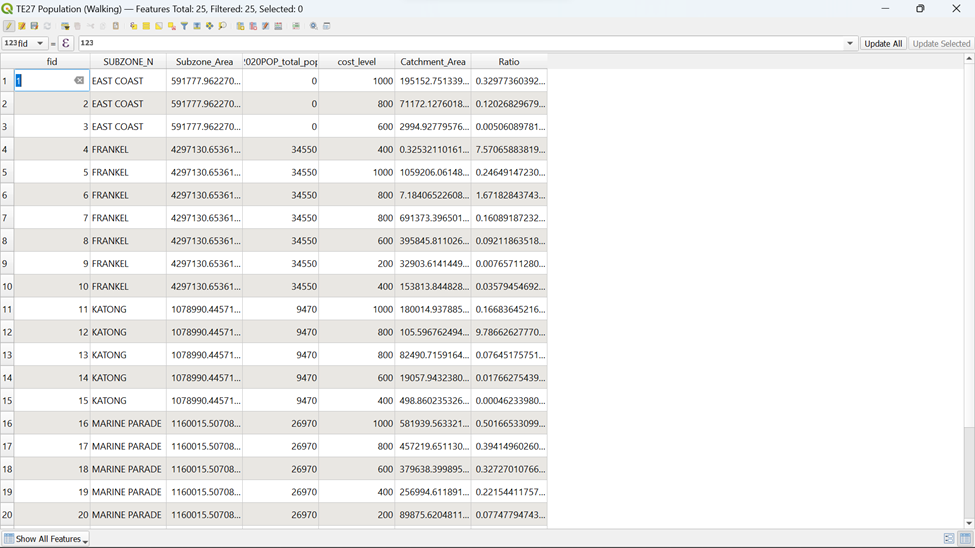The image size is (975, 548).
Task: Open the Filter/select features using form funnel icon
Action: pos(185,26)
